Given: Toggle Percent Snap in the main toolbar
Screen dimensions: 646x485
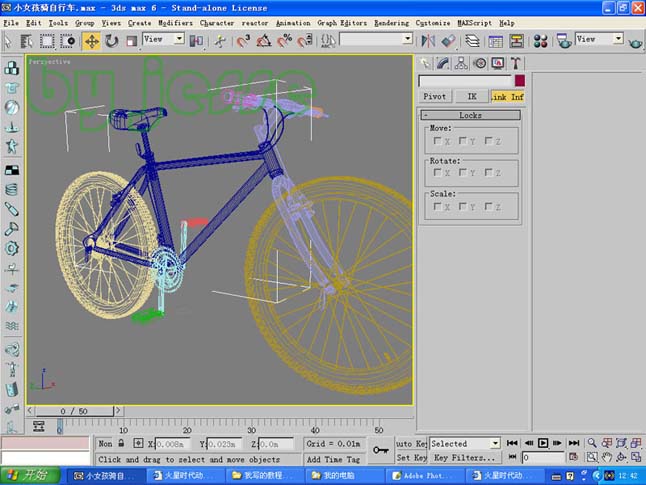Looking at the screenshot, I should [284, 41].
